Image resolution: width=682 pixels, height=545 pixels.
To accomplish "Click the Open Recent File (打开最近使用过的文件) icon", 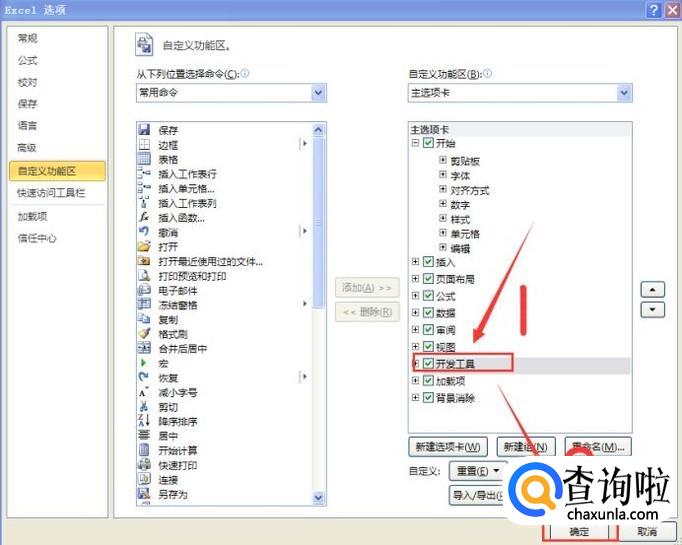I will click(x=144, y=261).
